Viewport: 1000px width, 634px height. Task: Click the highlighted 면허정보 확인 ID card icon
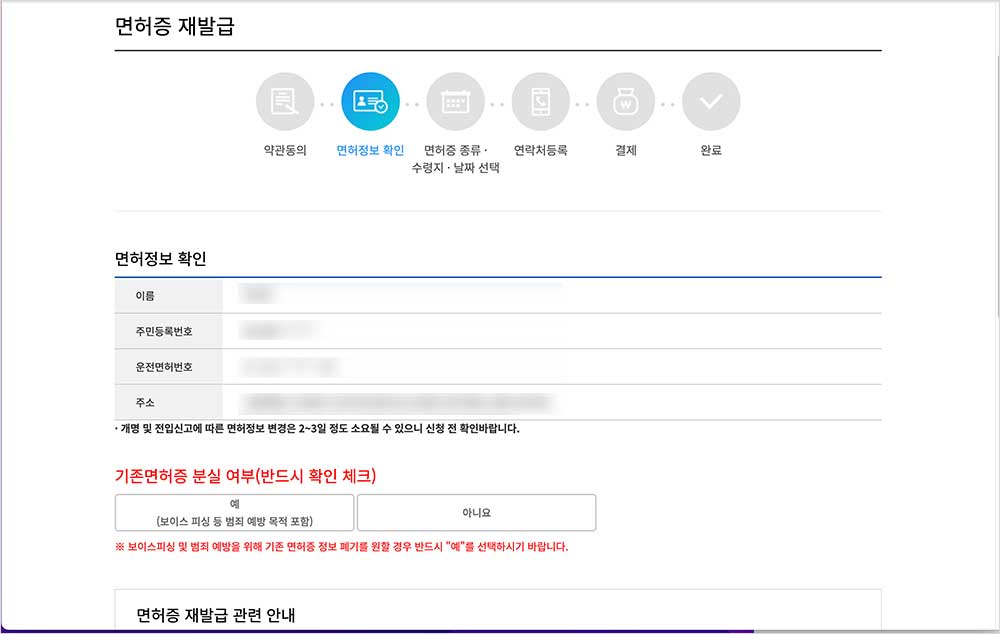(x=370, y=100)
